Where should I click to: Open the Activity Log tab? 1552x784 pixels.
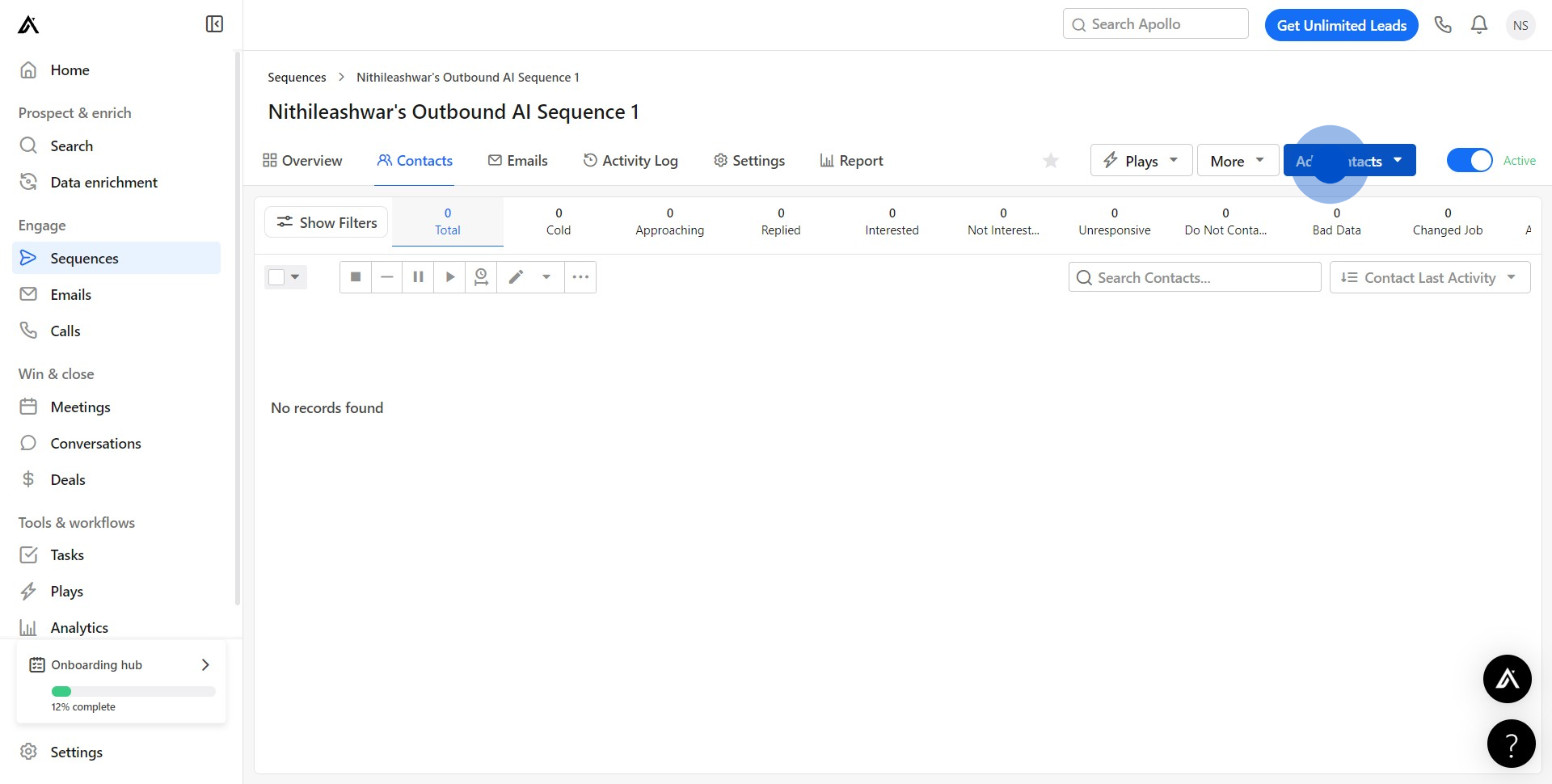click(631, 160)
